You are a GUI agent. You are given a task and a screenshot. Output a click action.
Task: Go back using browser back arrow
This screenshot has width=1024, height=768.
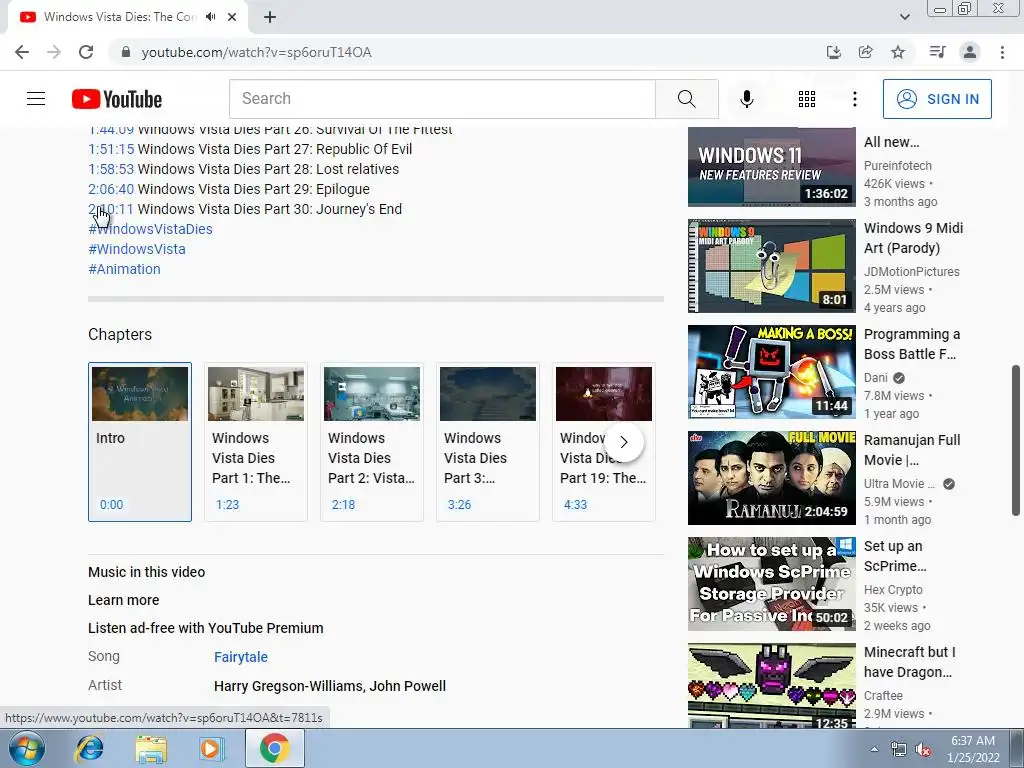point(22,52)
